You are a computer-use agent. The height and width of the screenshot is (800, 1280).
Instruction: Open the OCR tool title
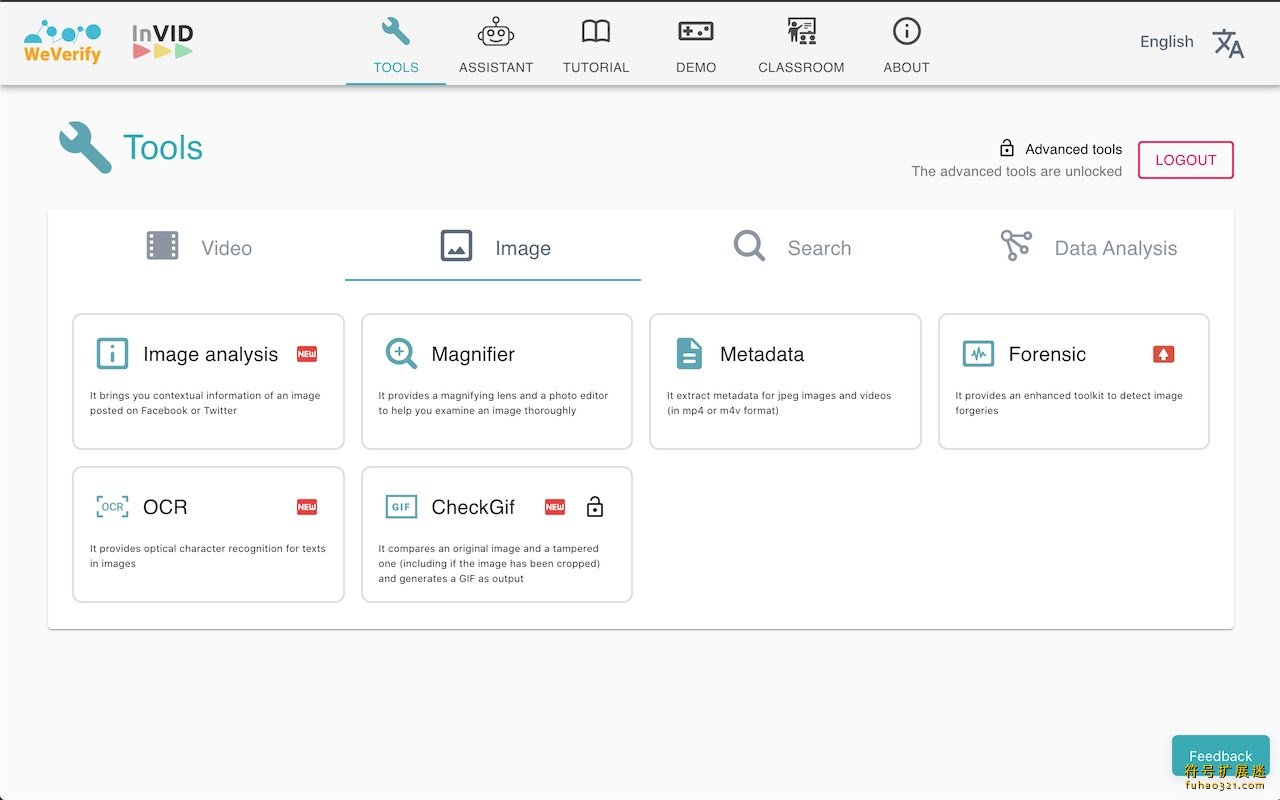pyautogui.click(x=165, y=507)
